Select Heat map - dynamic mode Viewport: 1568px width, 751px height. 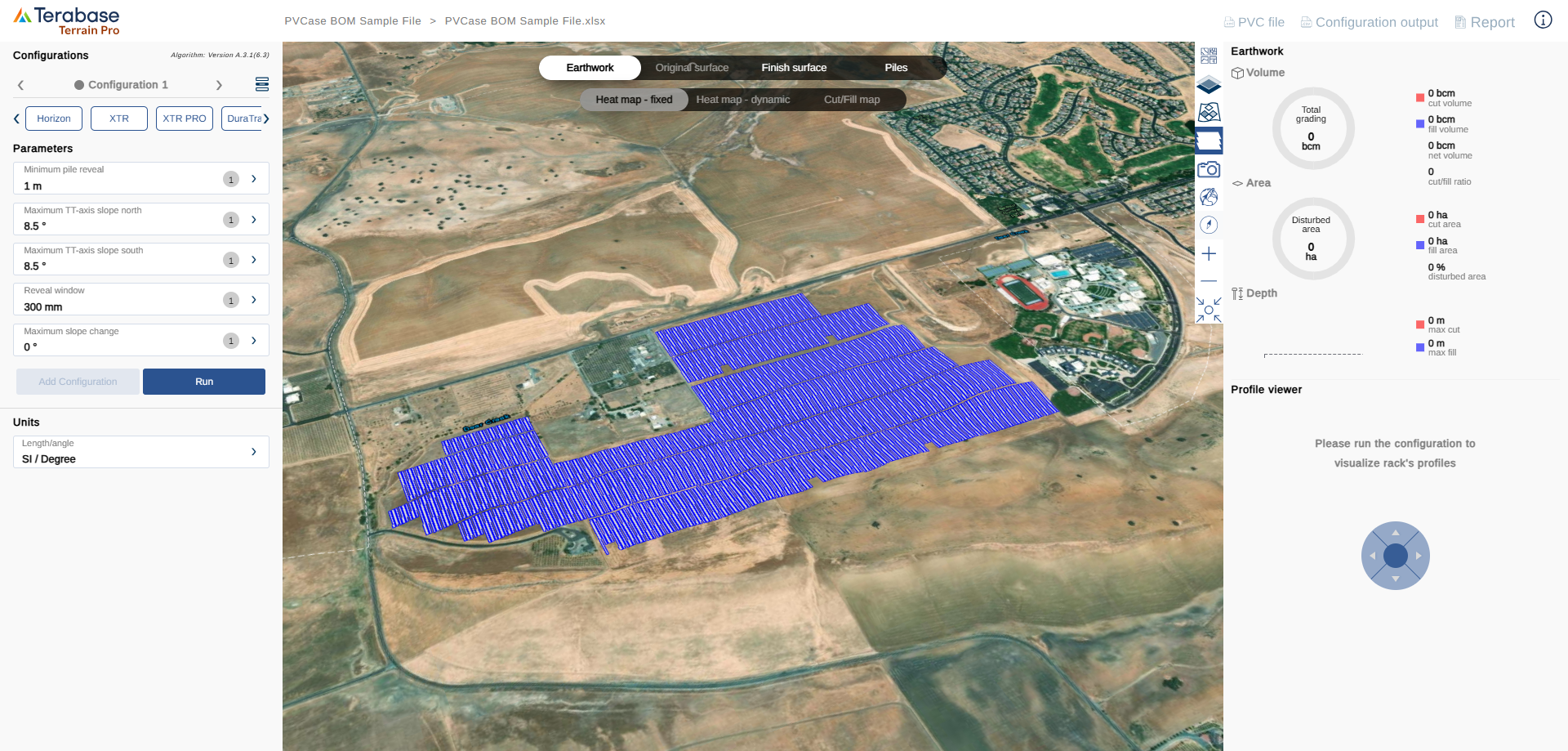742,100
